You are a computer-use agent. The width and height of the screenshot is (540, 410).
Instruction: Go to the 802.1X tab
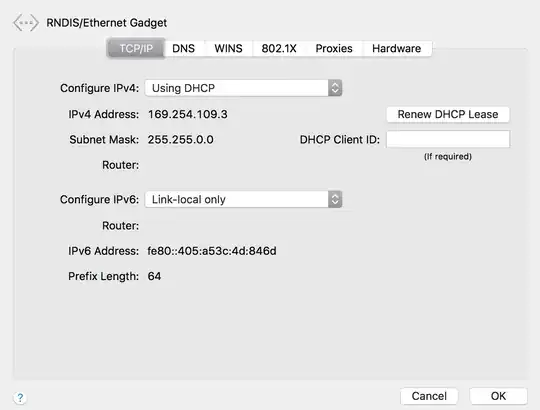[x=279, y=49]
